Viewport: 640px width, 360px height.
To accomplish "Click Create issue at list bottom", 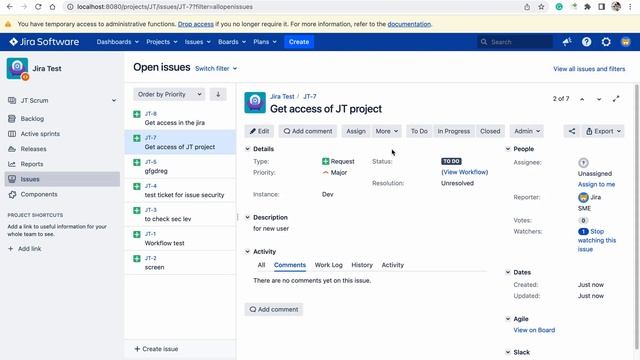I will 156,349.
